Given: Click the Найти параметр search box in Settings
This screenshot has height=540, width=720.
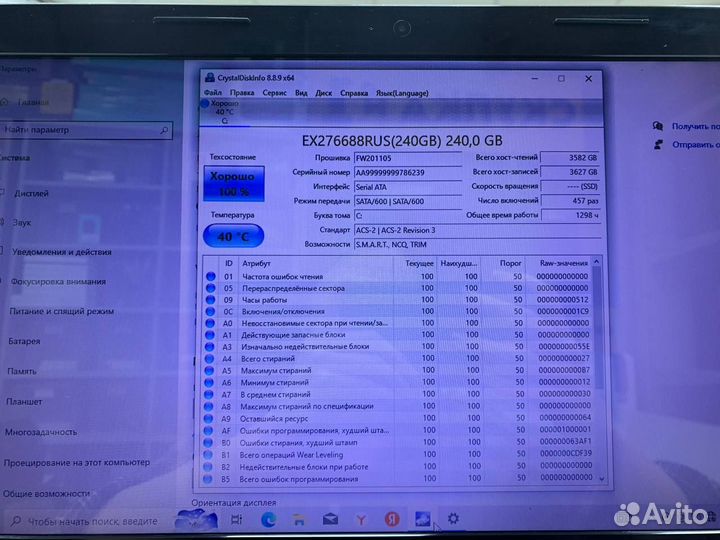Looking at the screenshot, I should tap(86, 130).
